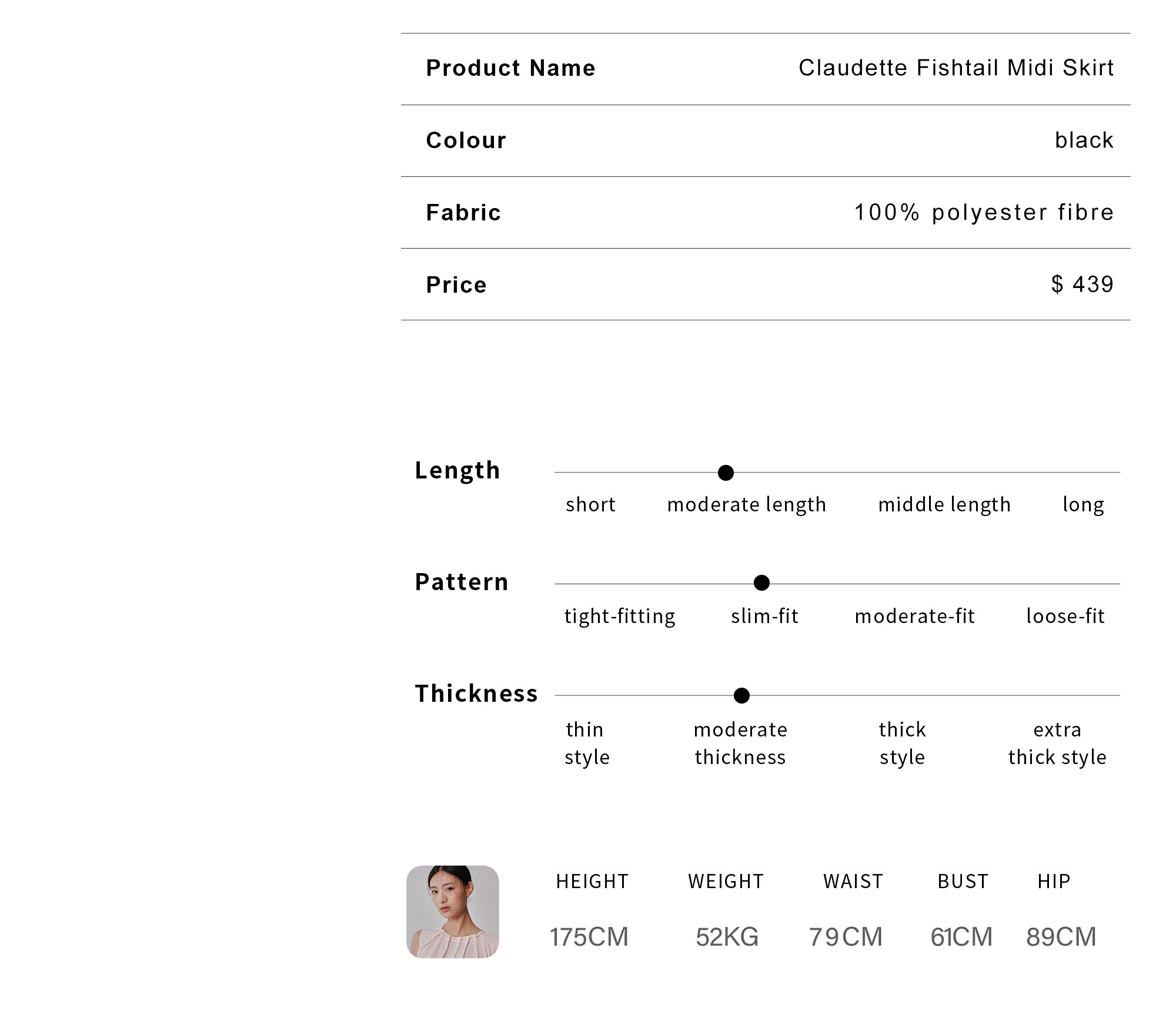Select the 'moderate-fit' pattern label
1176x1018 pixels.
click(x=914, y=616)
